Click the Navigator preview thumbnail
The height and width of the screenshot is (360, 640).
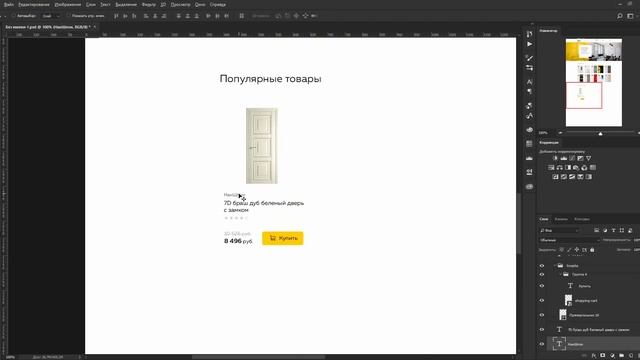coord(594,82)
